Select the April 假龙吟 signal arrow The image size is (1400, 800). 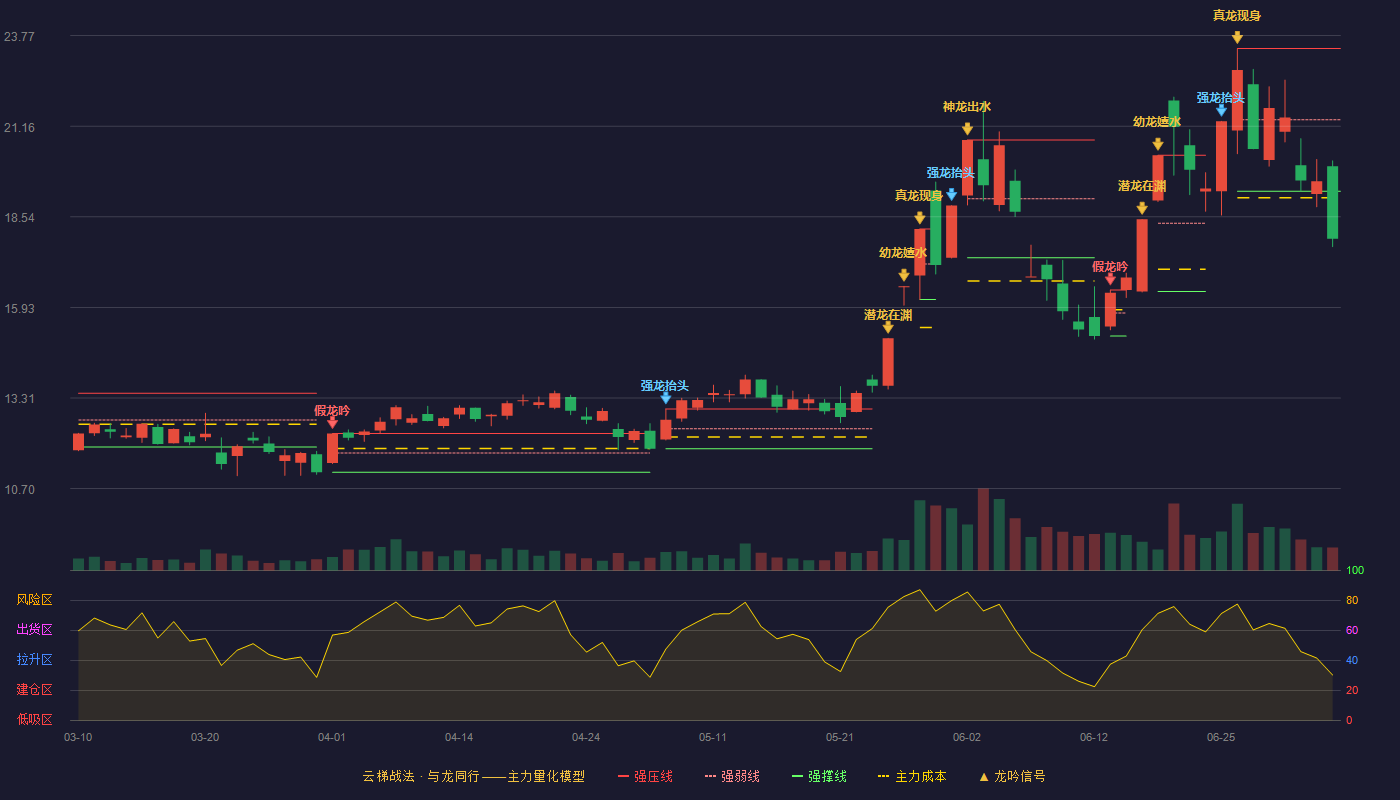pyautogui.click(x=332, y=423)
